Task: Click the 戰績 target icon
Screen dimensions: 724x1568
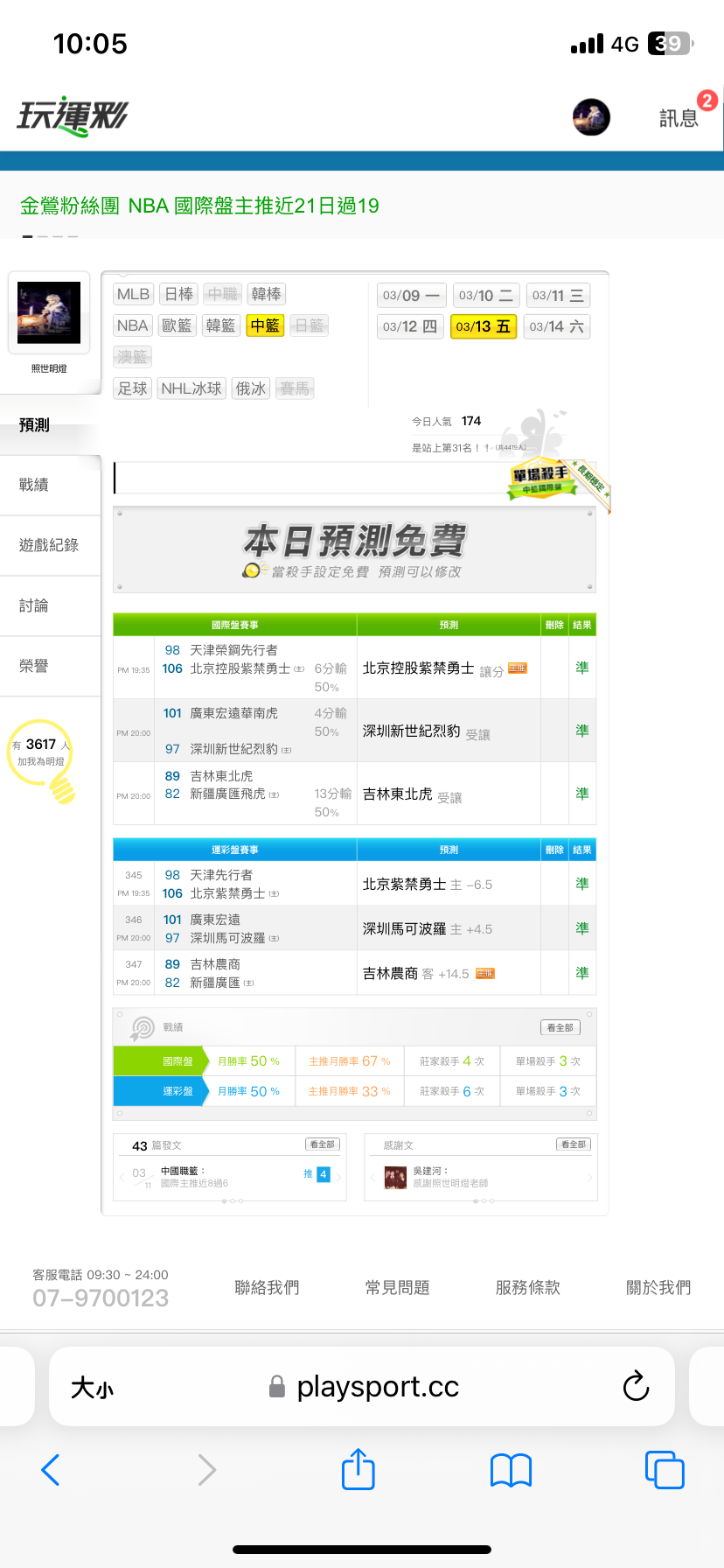Action: pyautogui.click(x=143, y=1027)
